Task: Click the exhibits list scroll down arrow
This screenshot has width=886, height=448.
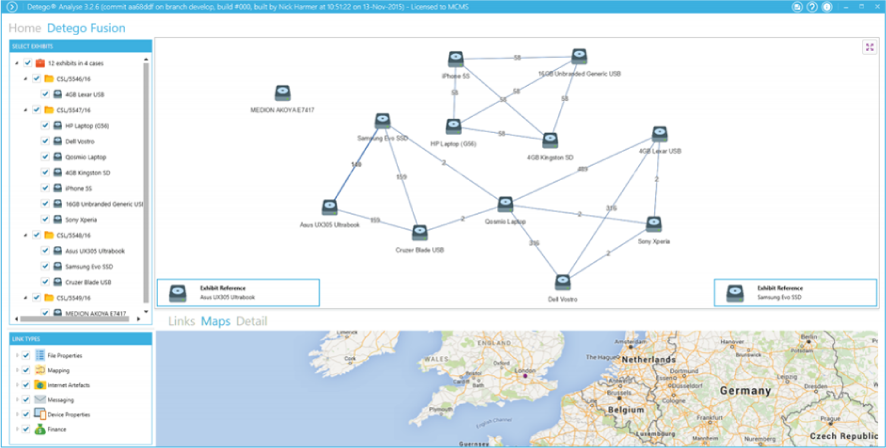Action: coord(146,311)
